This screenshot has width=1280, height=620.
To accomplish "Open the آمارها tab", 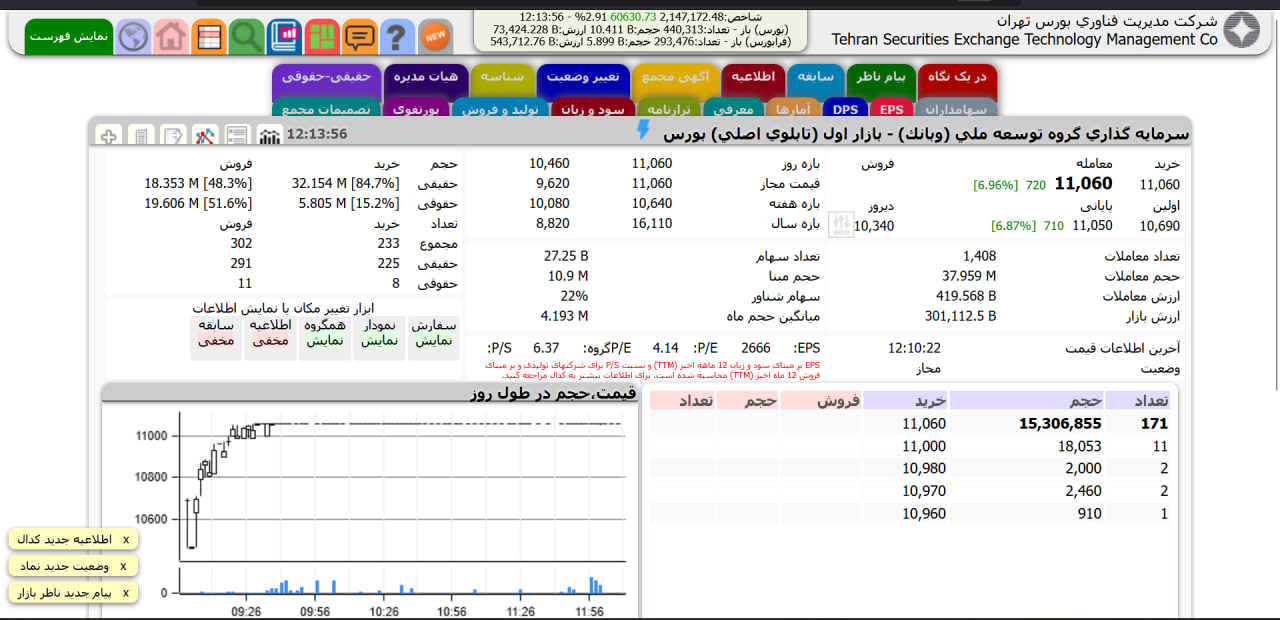I will point(793,109).
